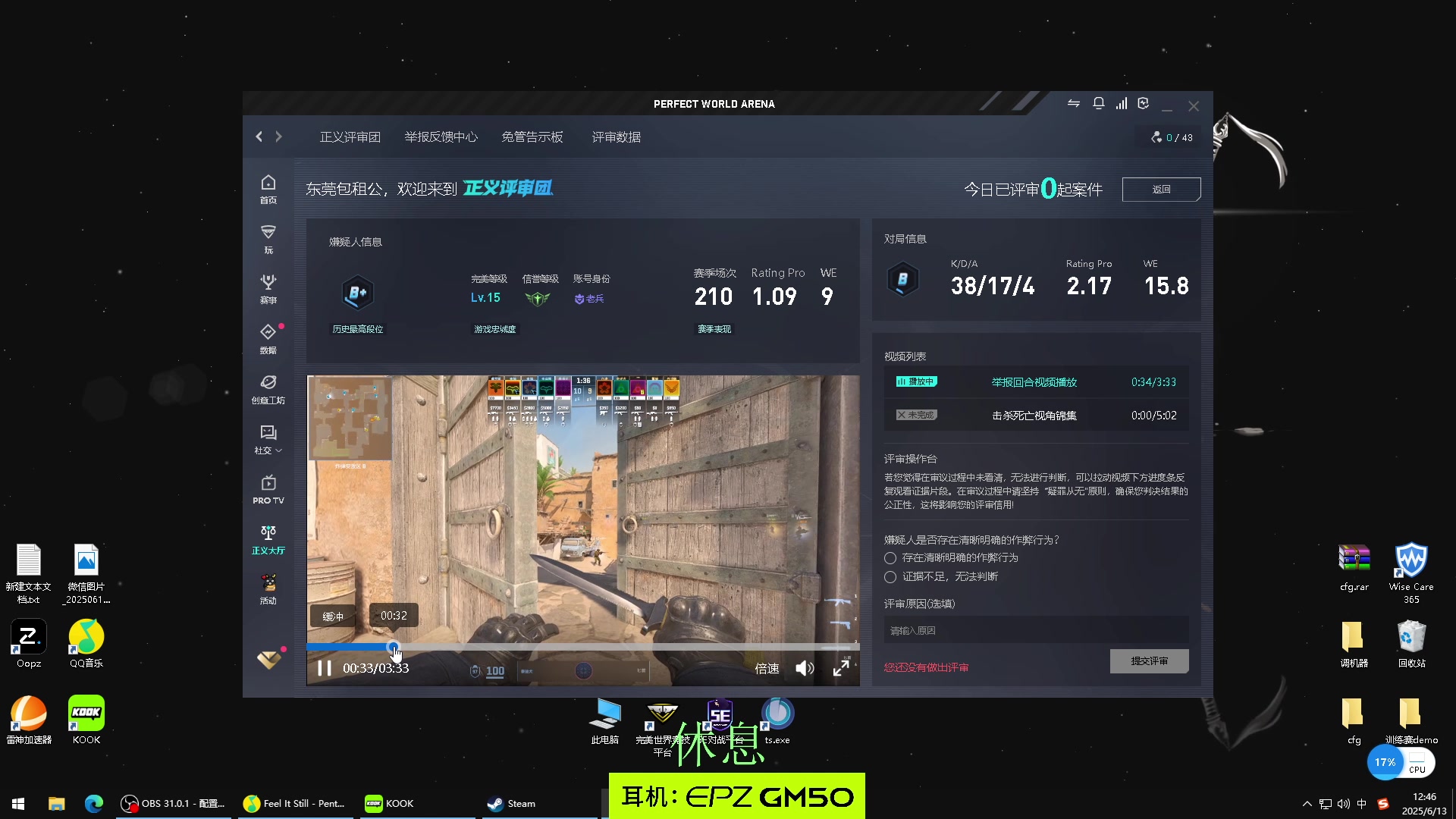1456x819 pixels.
Task: Open 正义大厅 justice hall sidebar icon
Action: [x=268, y=540]
